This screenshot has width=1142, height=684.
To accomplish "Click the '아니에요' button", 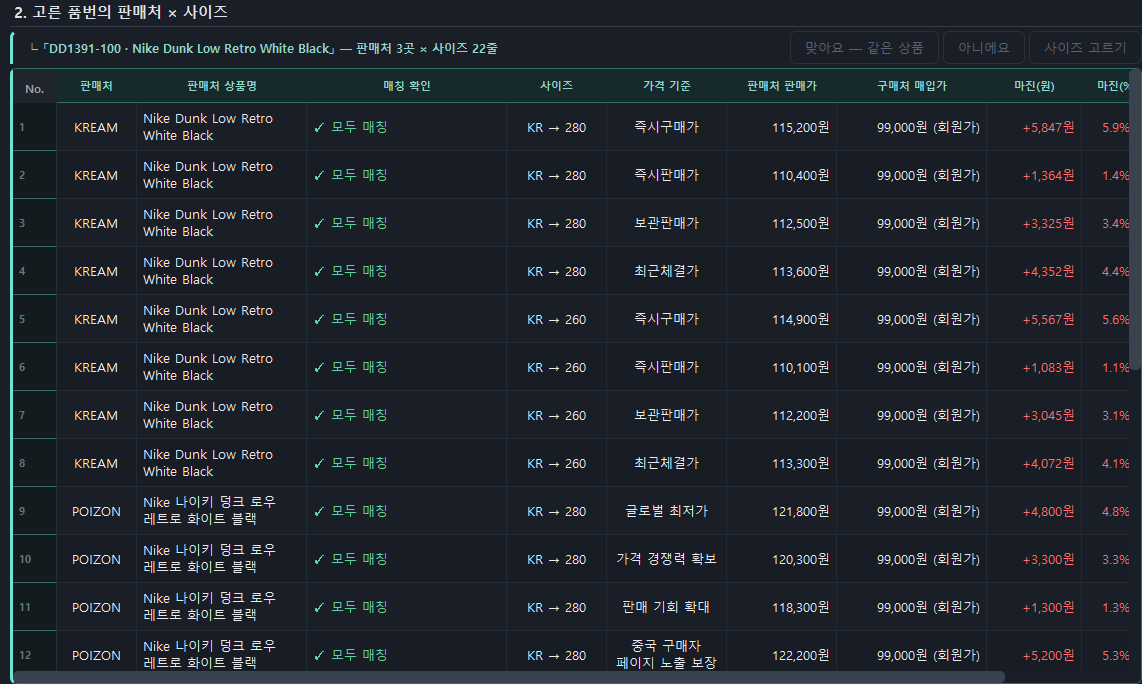I will coord(984,48).
